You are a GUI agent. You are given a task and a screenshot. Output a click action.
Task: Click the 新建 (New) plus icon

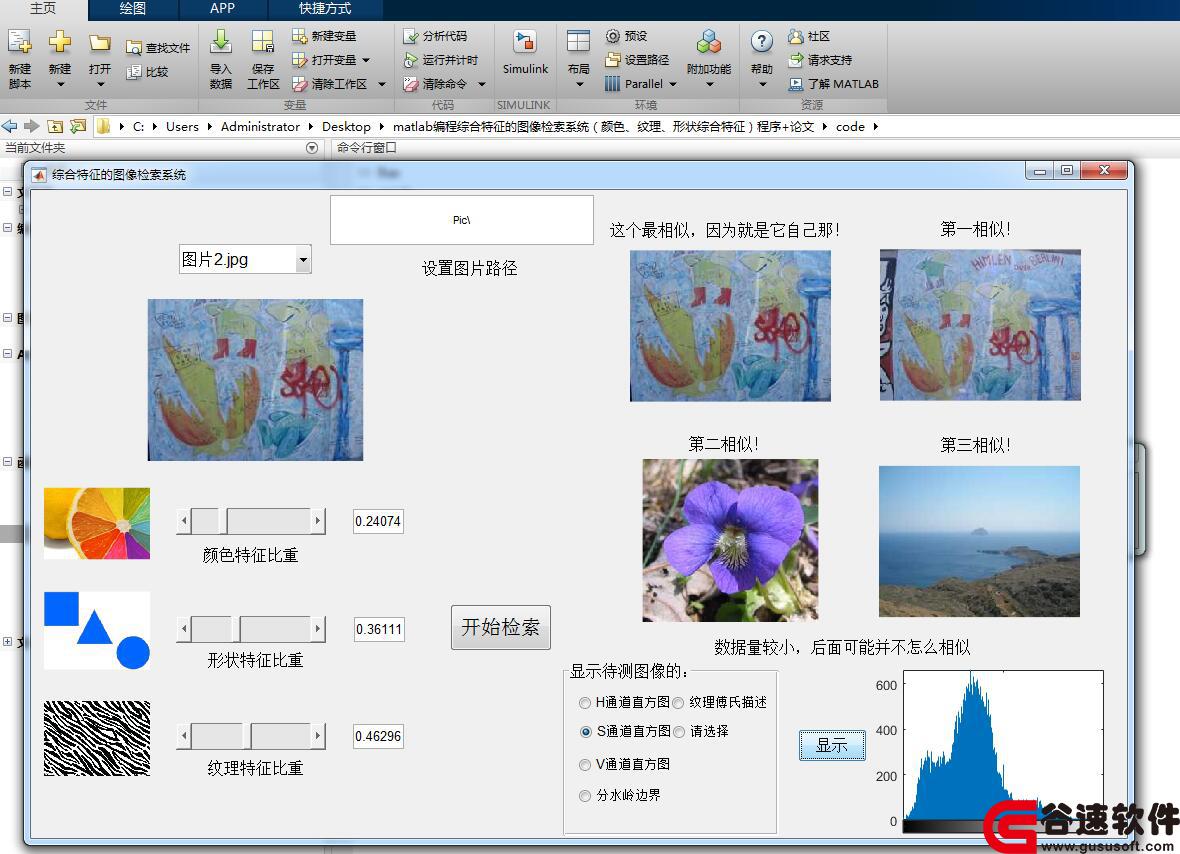(x=59, y=42)
